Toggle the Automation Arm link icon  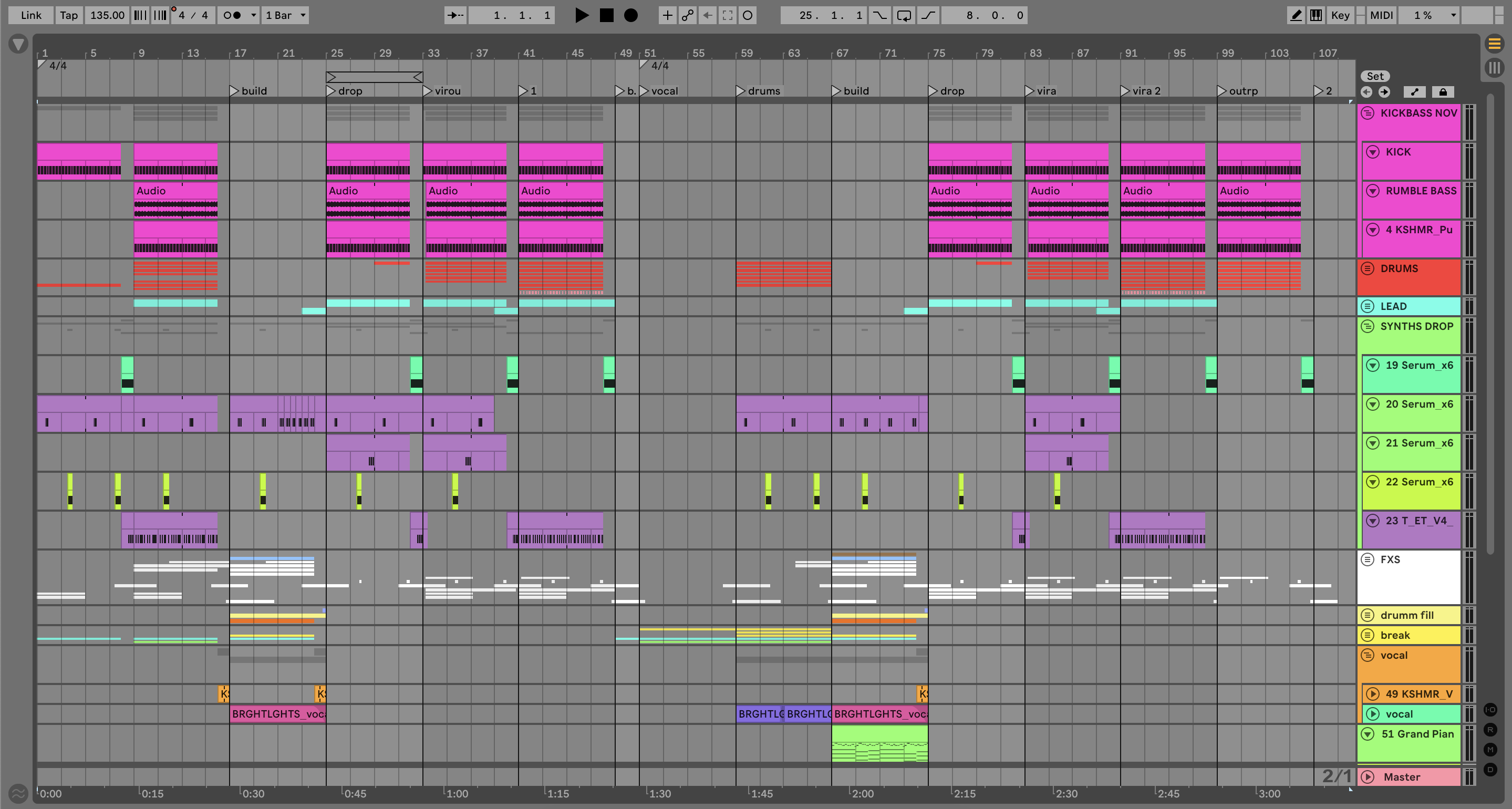(x=687, y=15)
